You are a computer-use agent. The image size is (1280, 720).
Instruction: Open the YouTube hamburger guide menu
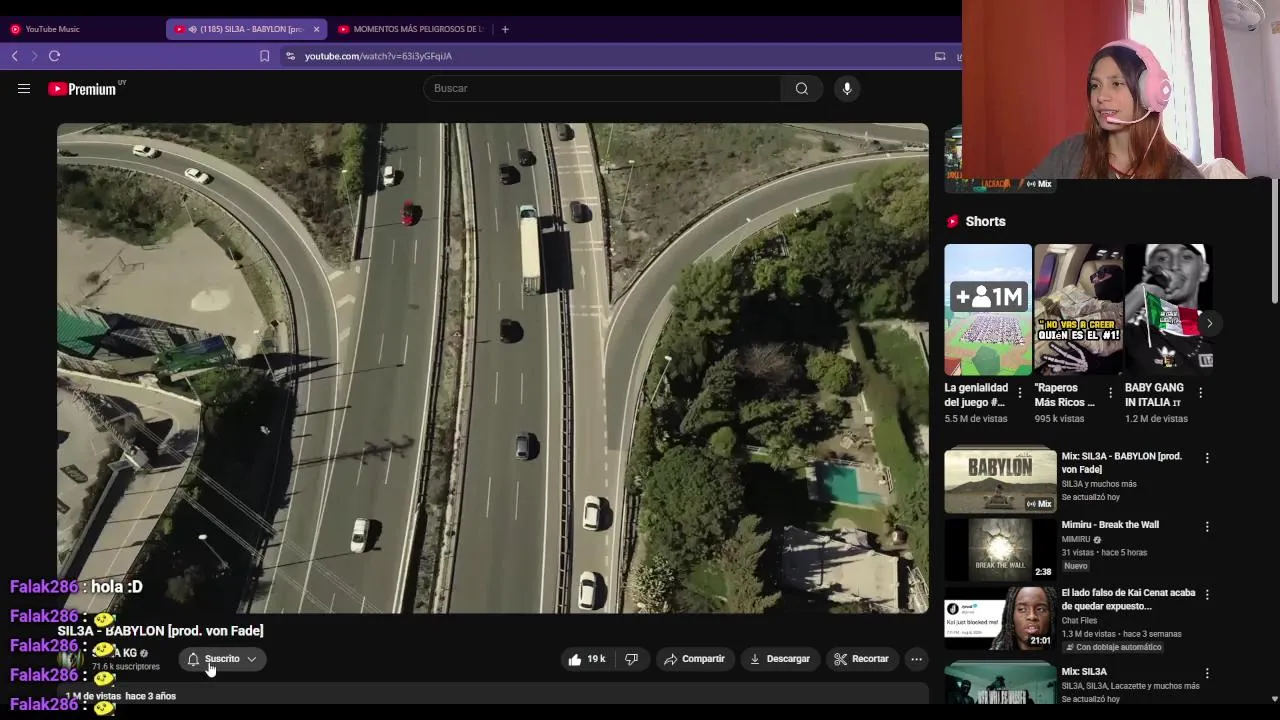click(24, 89)
